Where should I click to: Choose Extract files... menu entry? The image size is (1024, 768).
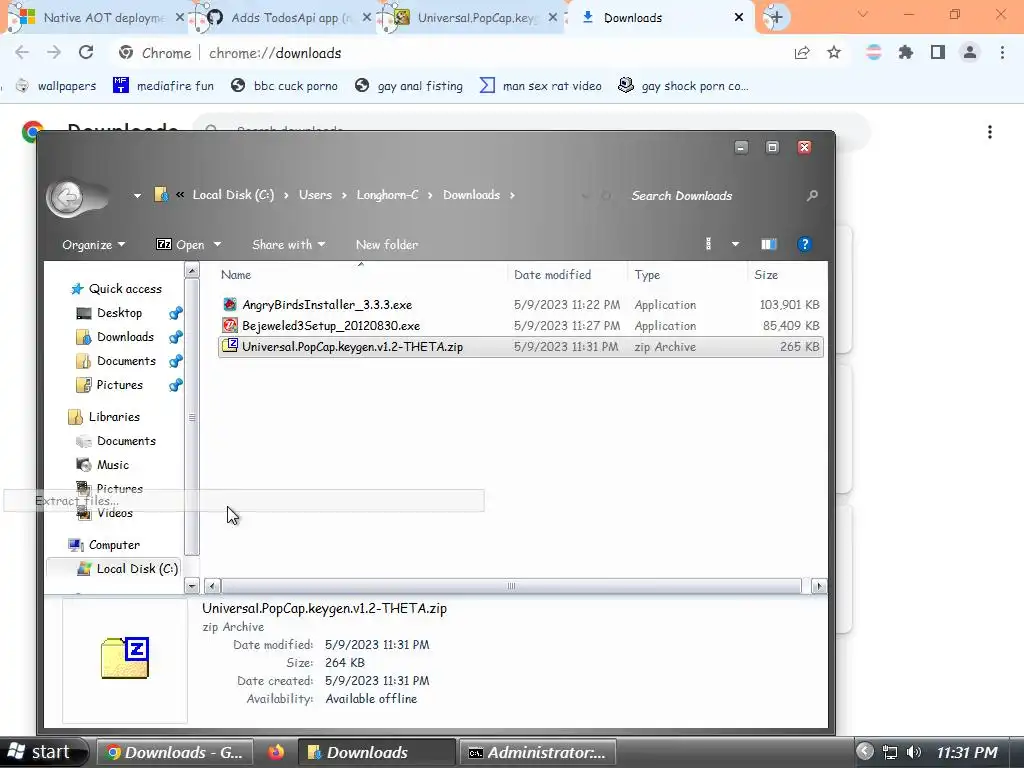click(243, 501)
